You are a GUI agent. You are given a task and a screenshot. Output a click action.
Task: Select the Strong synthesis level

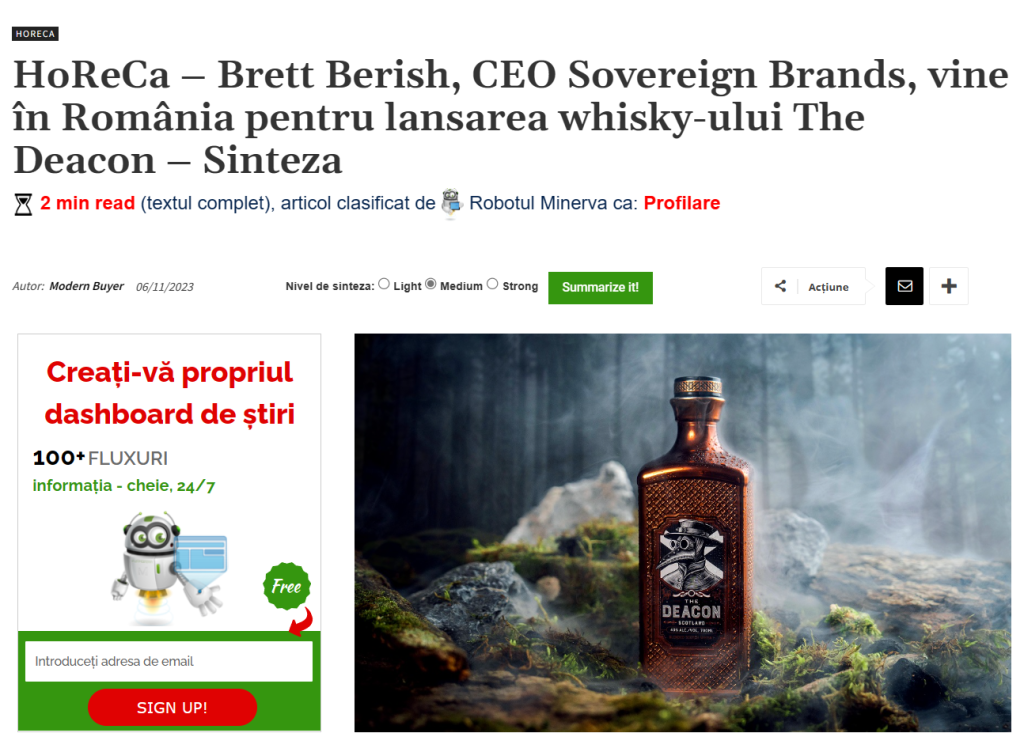coord(492,284)
